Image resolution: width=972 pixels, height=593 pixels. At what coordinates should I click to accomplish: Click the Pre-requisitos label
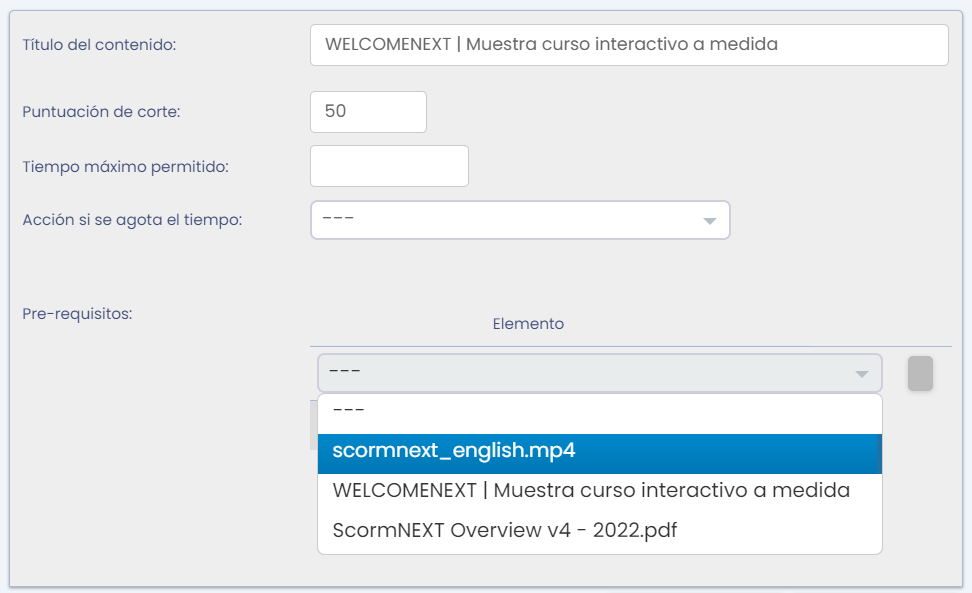click(77, 314)
